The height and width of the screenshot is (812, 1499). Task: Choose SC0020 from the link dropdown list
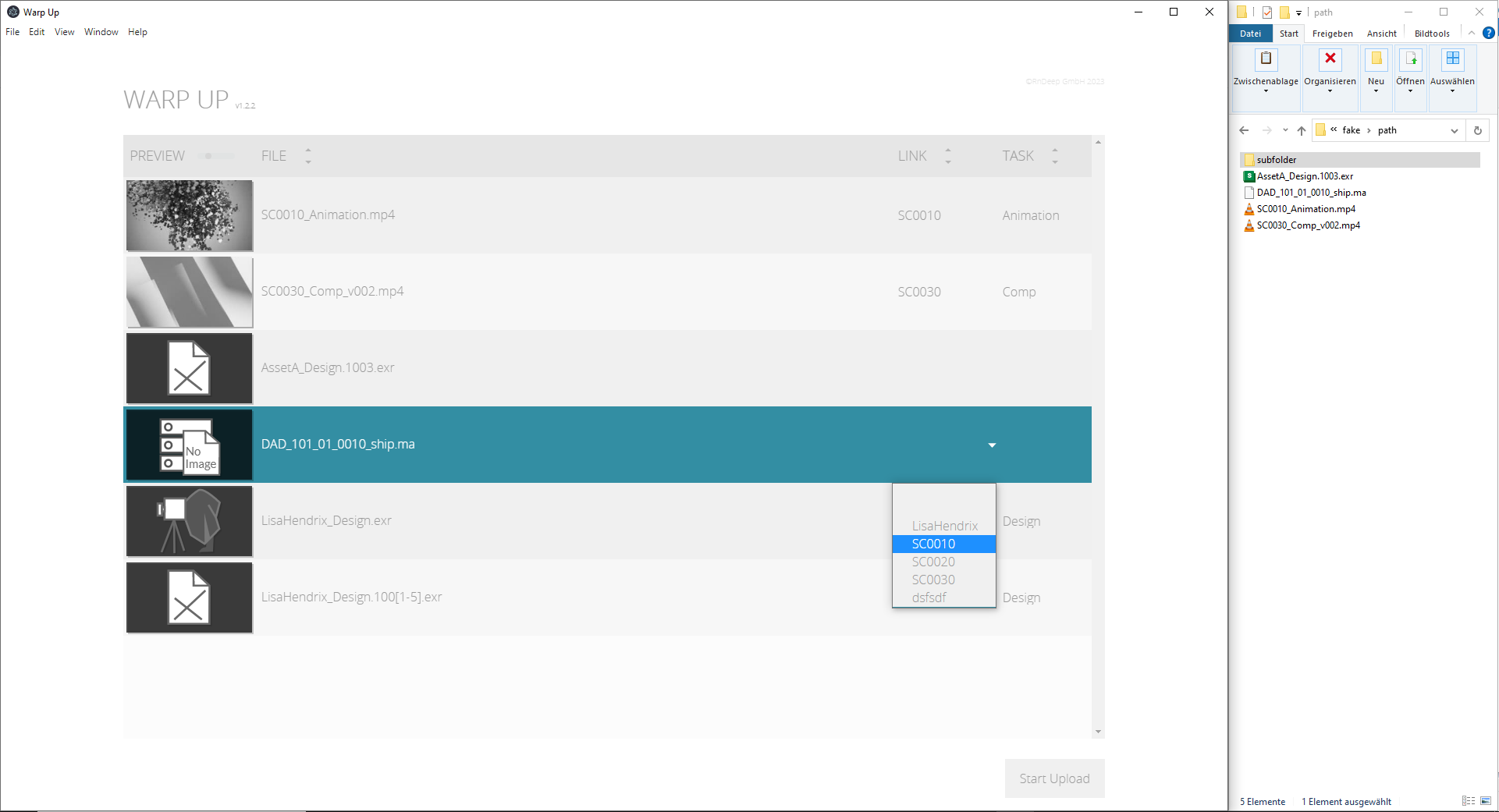click(933, 562)
